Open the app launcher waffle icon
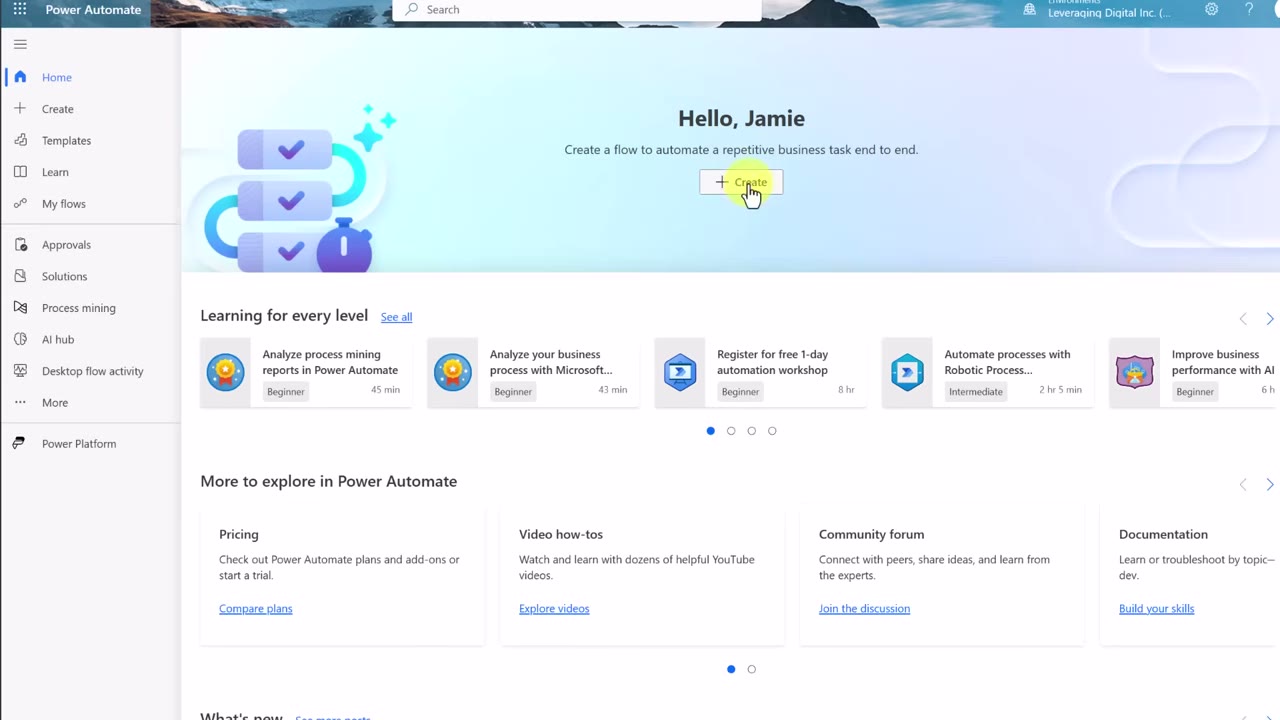1280x720 pixels. pyautogui.click(x=20, y=9)
